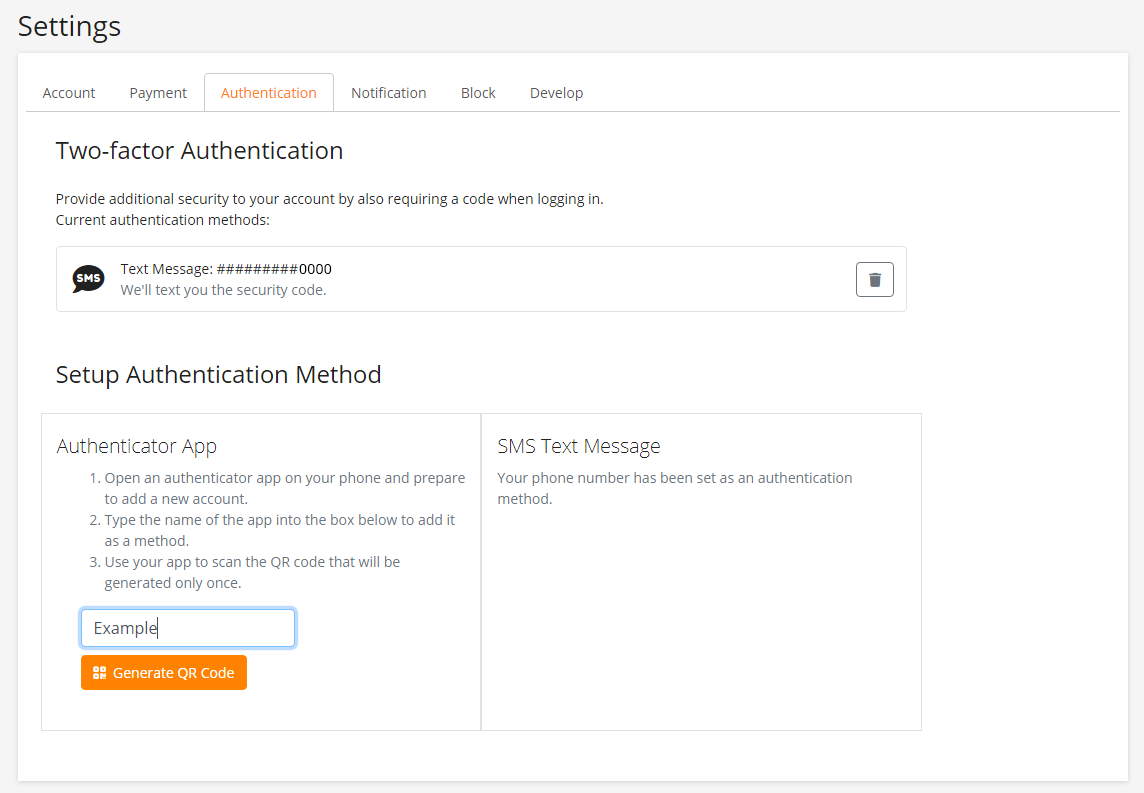Viewport: 1144px width, 793px height.
Task: Open the Account tab
Action: 69,93
